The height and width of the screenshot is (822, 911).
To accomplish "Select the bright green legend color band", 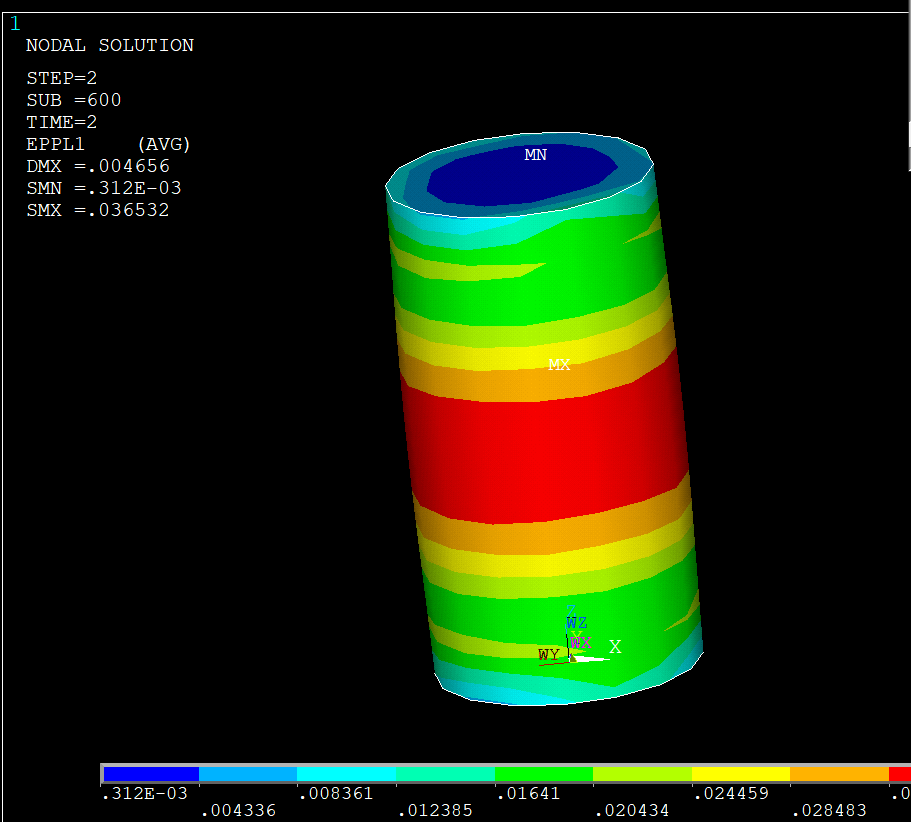I will tap(544, 774).
